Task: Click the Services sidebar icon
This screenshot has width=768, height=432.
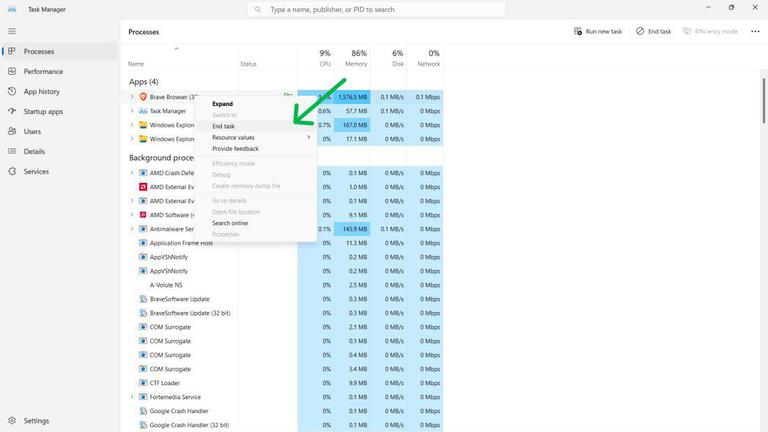Action: (12, 171)
